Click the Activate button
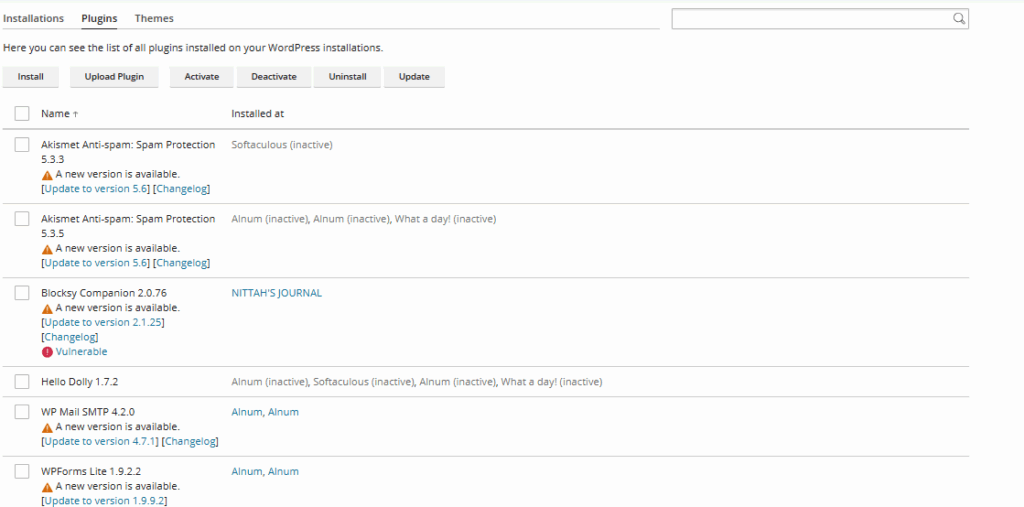 point(202,76)
